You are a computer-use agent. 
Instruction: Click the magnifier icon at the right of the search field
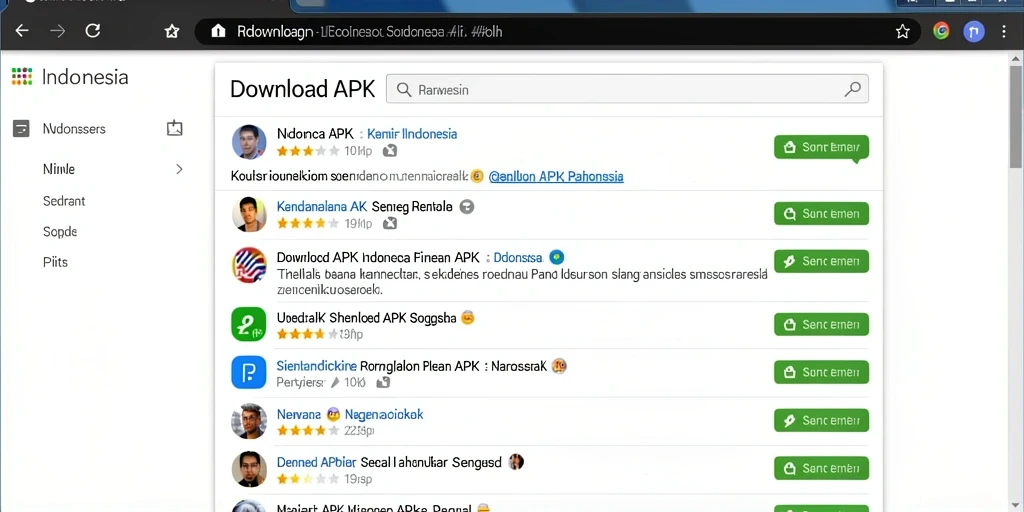[x=852, y=89]
